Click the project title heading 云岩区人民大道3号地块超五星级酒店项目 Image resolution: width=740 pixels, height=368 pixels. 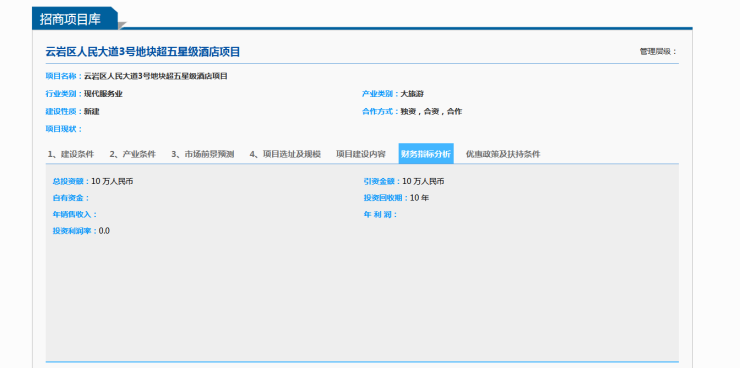click(x=143, y=52)
